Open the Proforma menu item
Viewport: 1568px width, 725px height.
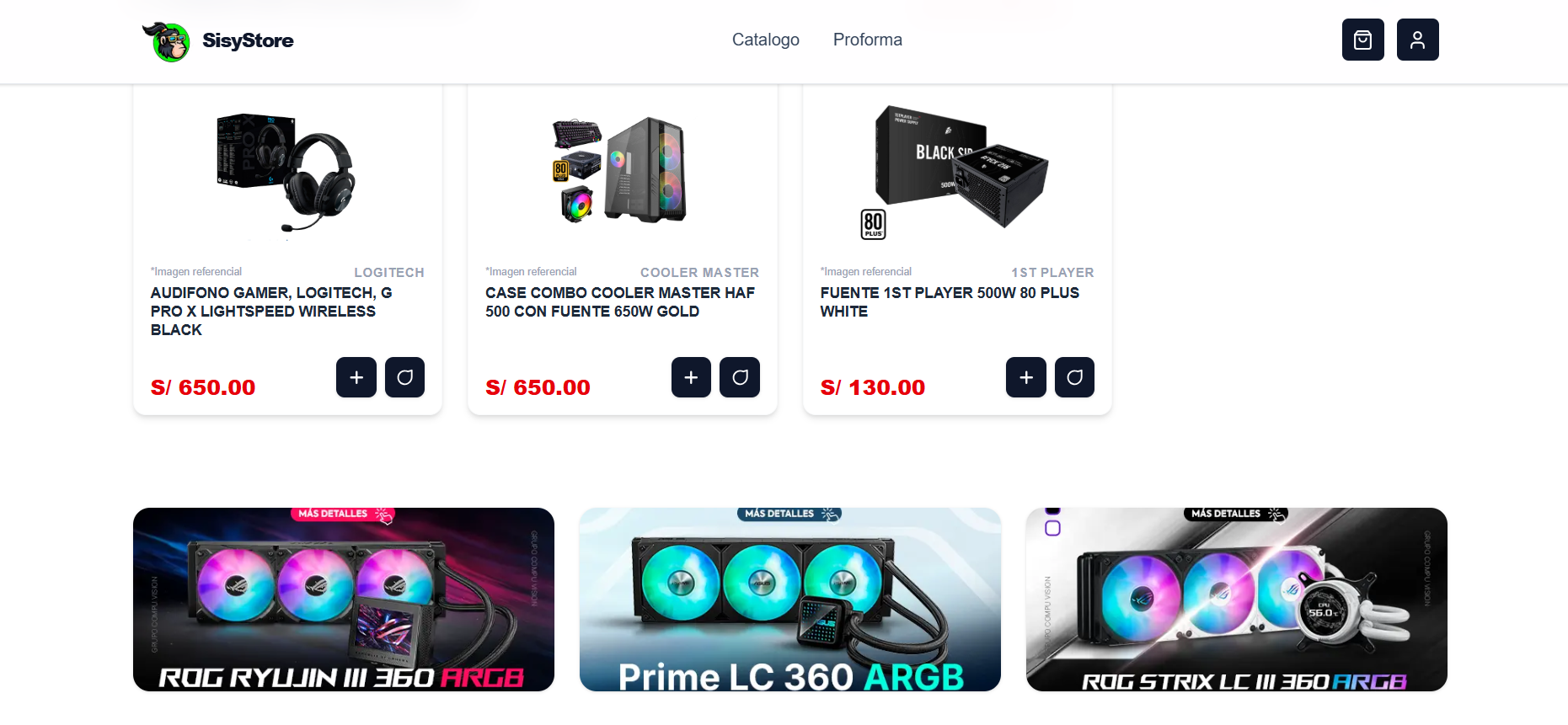point(867,40)
